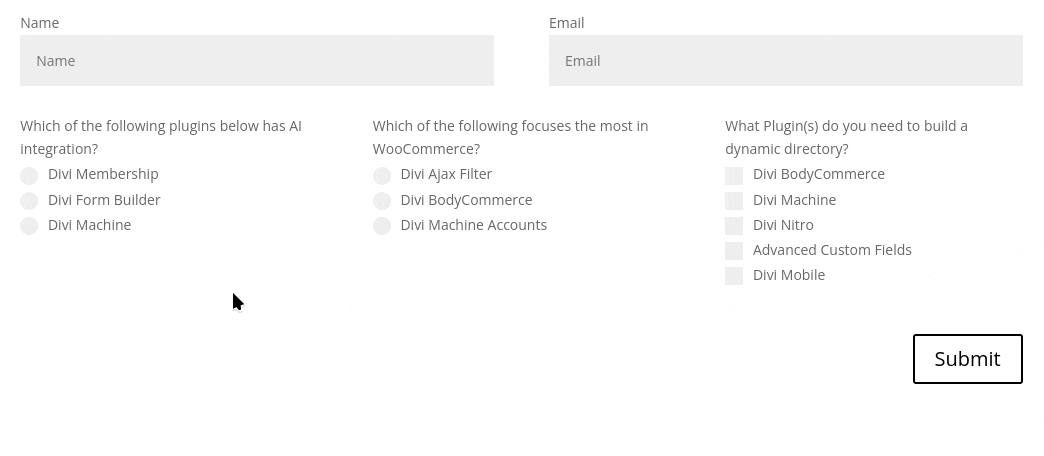Choose the Divi Machine Accounts radio option
The width and height of the screenshot is (1044, 456).
[x=382, y=226]
